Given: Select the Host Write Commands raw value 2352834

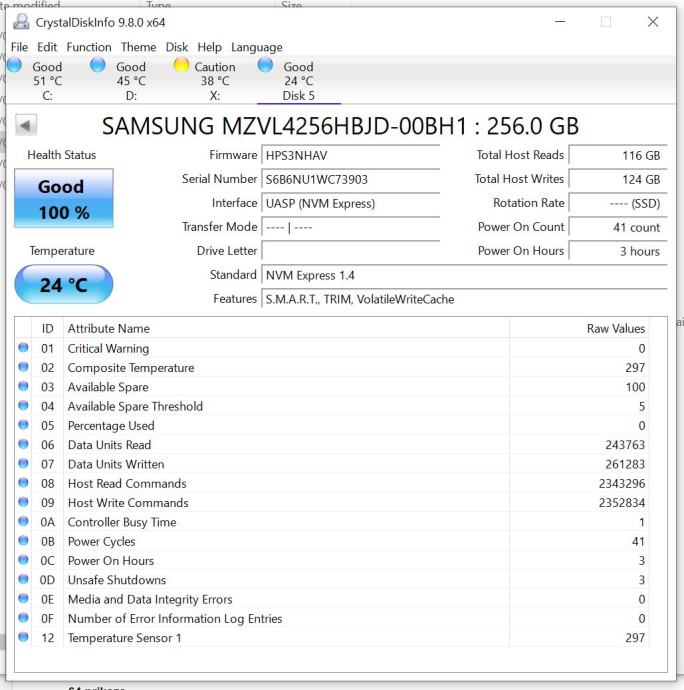Looking at the screenshot, I should (621, 503).
